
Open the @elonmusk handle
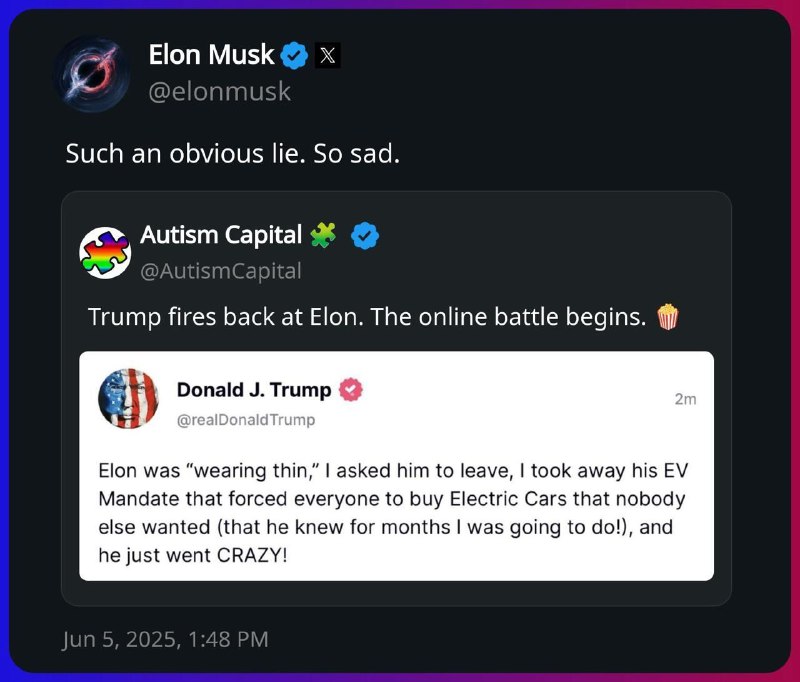click(219, 92)
